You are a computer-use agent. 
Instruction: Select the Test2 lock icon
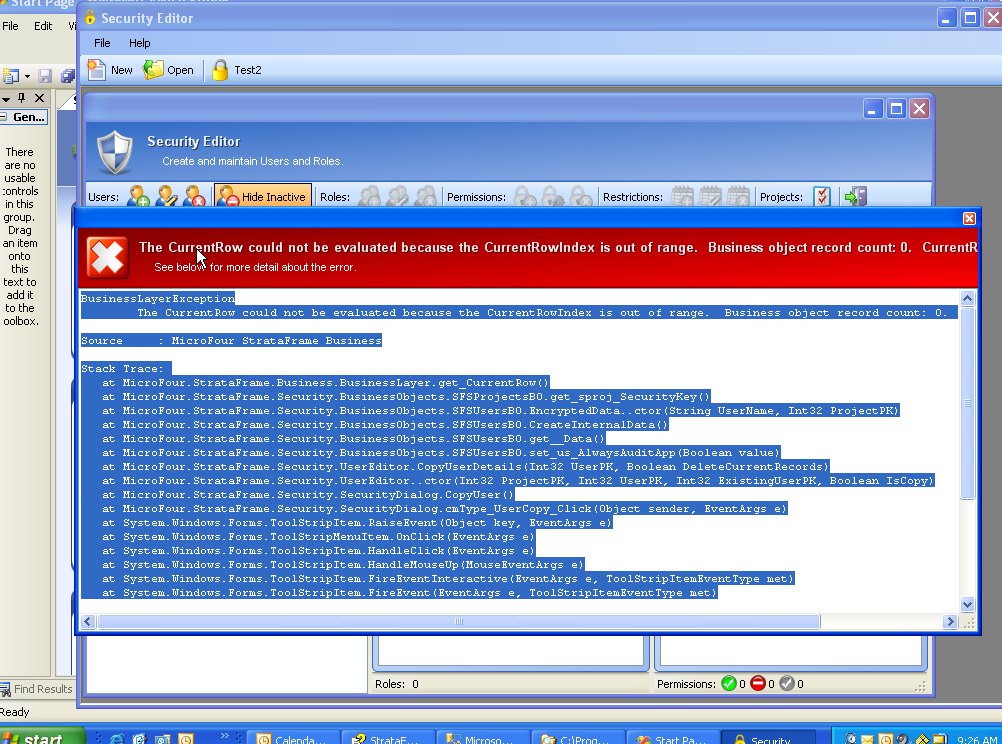pos(220,70)
